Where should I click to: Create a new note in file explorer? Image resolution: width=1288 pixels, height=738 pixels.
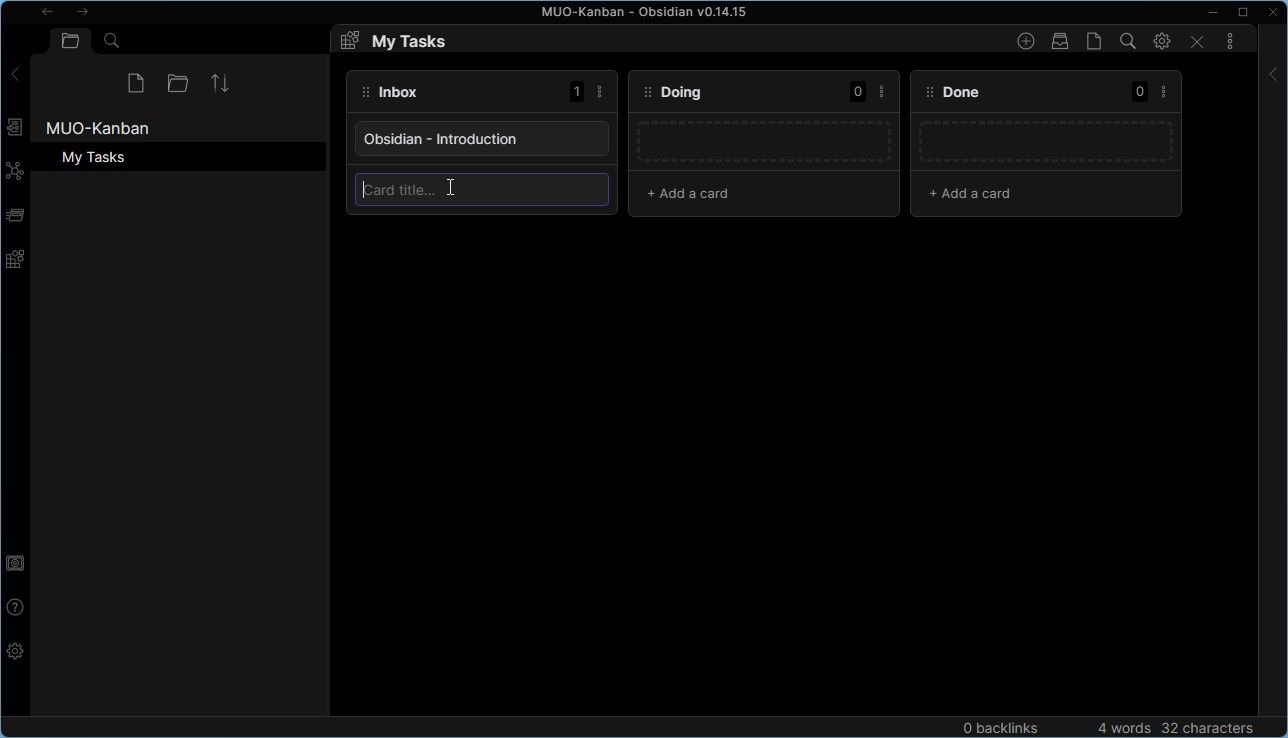136,83
